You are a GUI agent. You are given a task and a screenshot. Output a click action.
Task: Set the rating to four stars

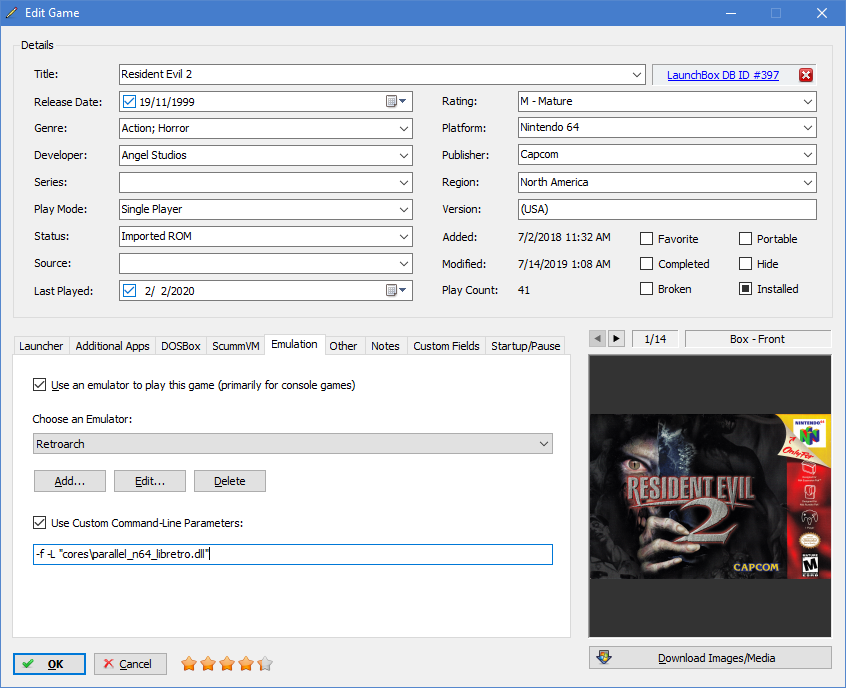click(x=246, y=664)
